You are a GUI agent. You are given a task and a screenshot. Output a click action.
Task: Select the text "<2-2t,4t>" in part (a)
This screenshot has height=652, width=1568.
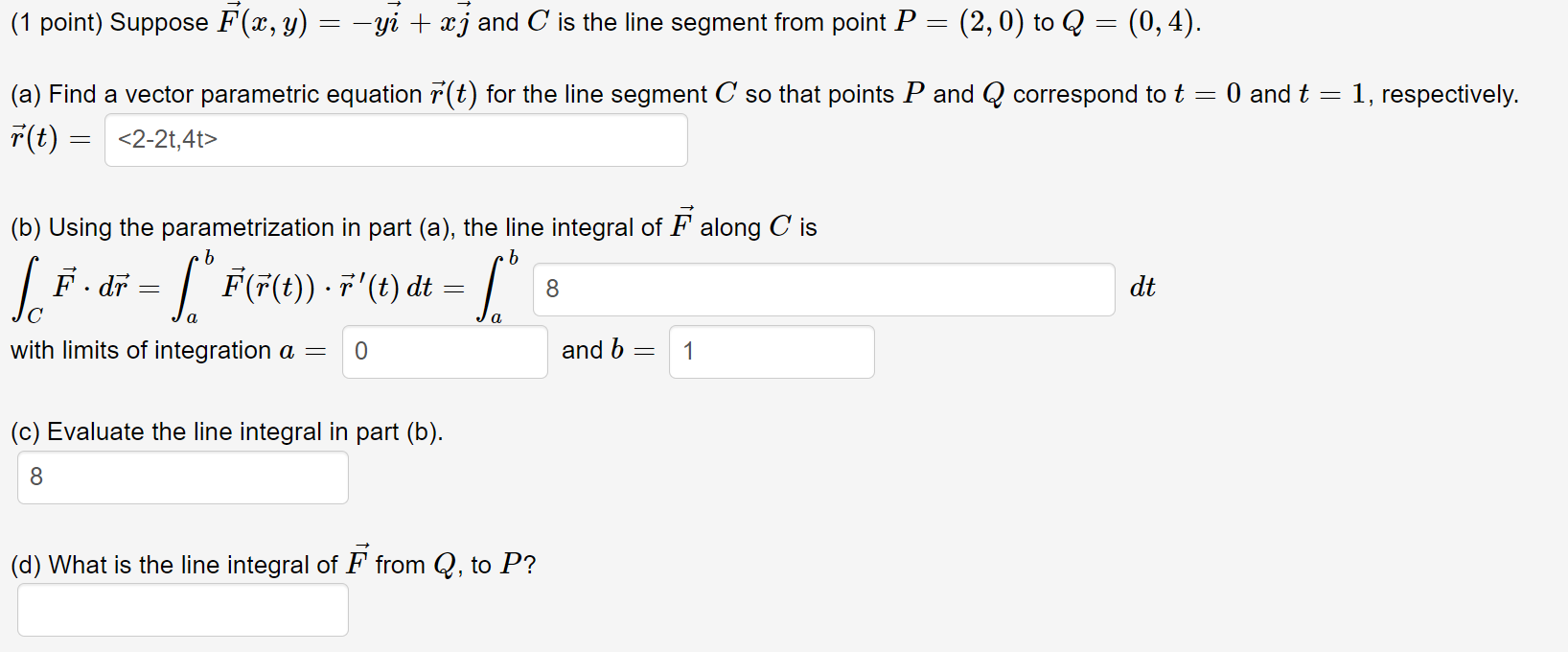click(x=165, y=139)
